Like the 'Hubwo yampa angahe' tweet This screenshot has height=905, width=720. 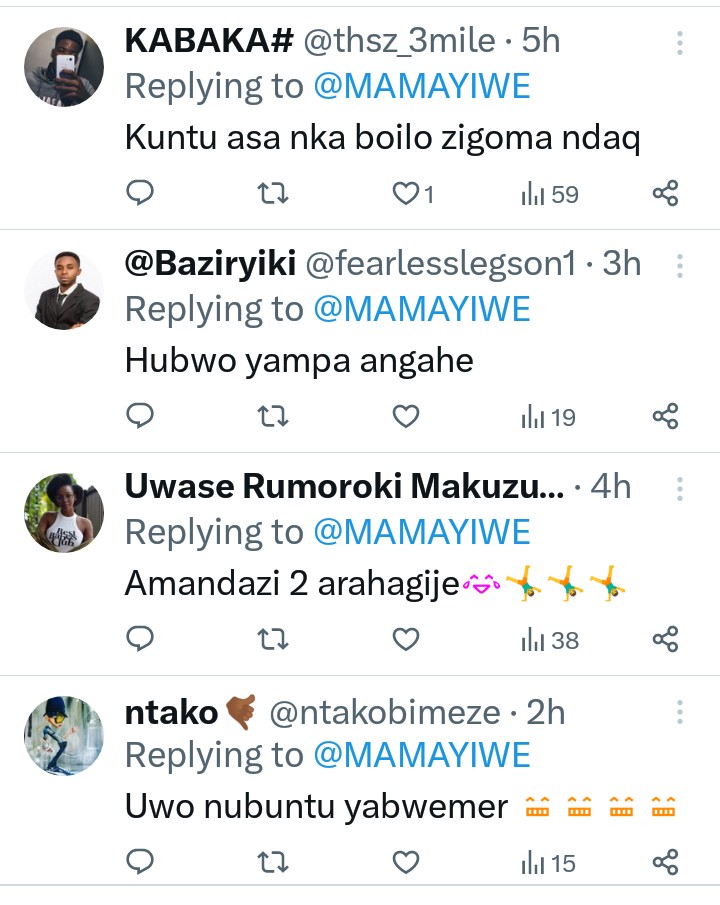(x=405, y=416)
